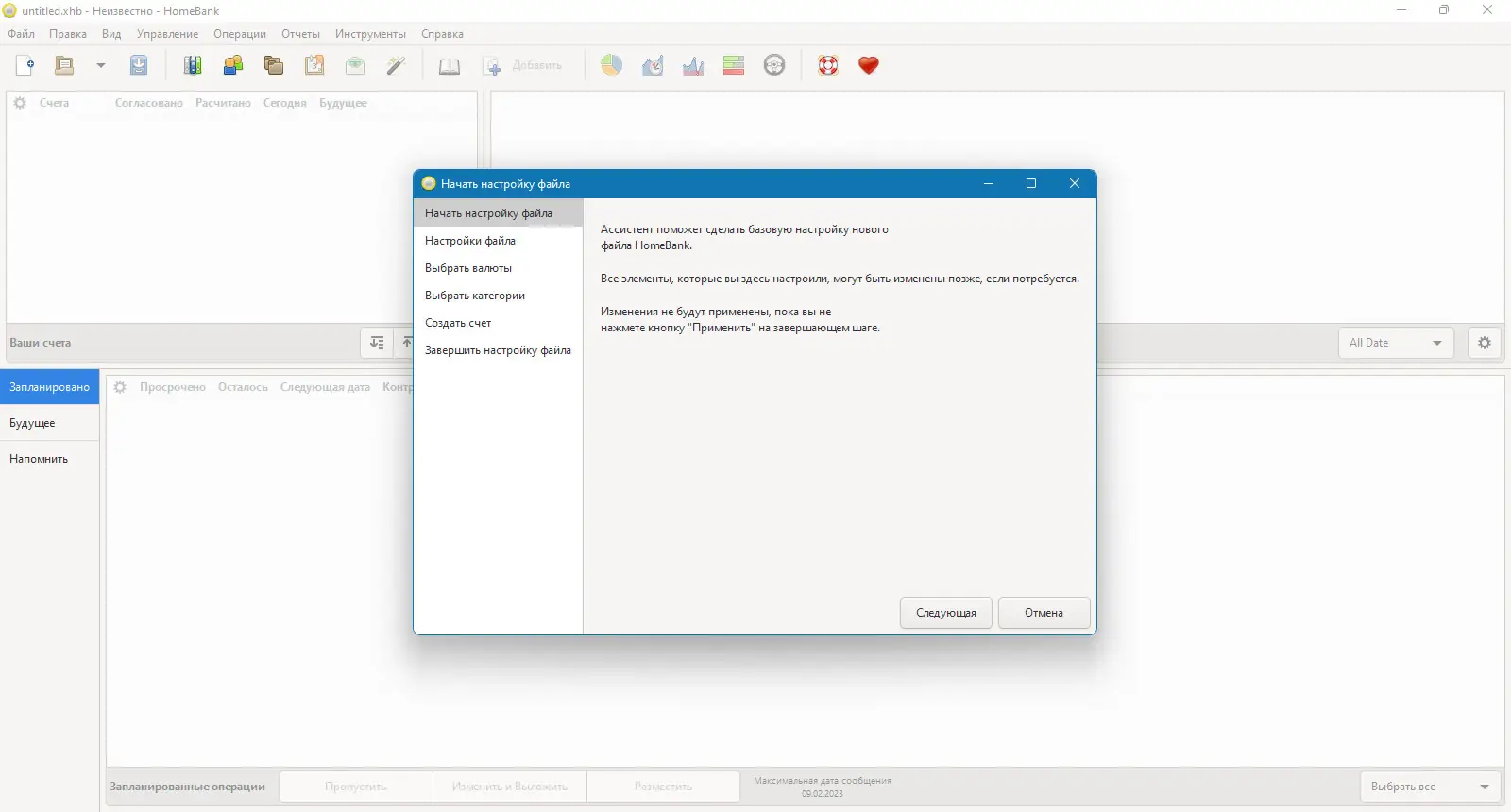
Task: Close the assistant dialog window
Action: click(1075, 183)
